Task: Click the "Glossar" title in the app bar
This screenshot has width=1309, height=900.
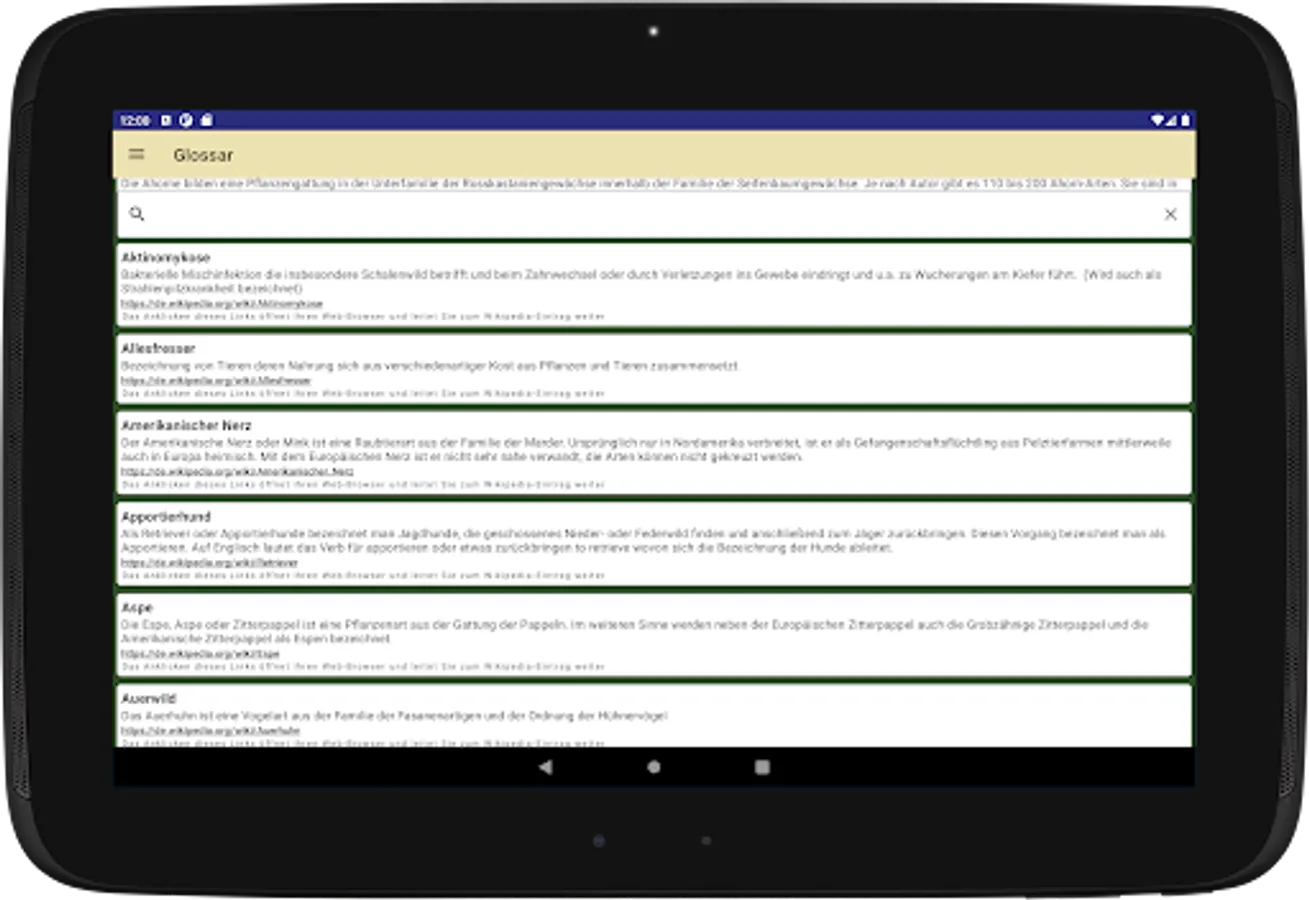Action: point(203,155)
